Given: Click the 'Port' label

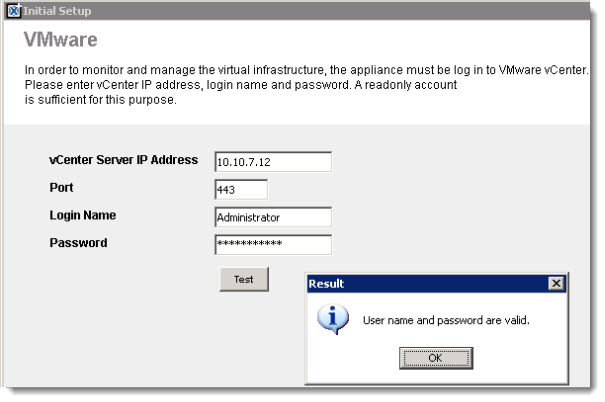Looking at the screenshot, I should (x=61, y=187).
